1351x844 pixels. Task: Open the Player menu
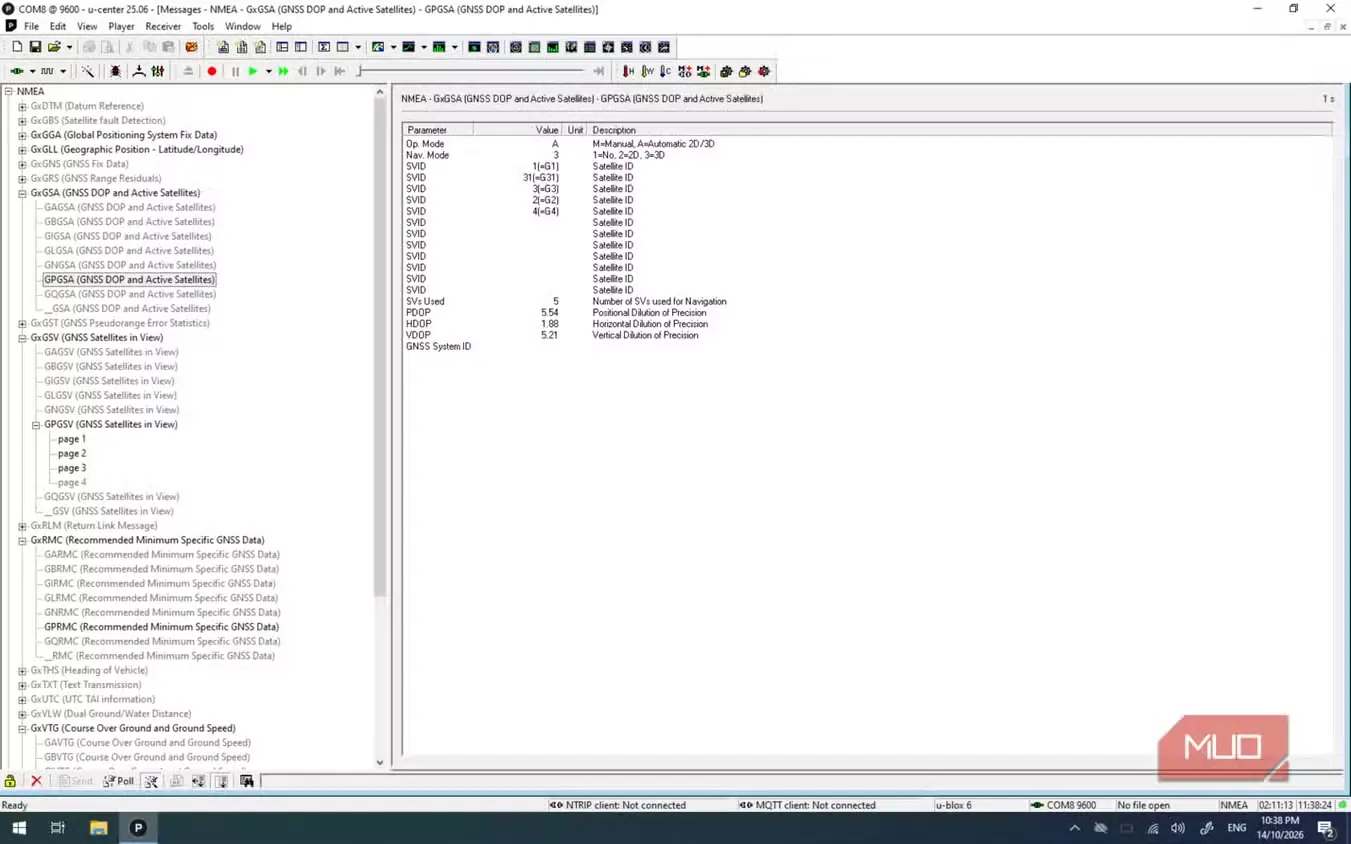(x=121, y=26)
